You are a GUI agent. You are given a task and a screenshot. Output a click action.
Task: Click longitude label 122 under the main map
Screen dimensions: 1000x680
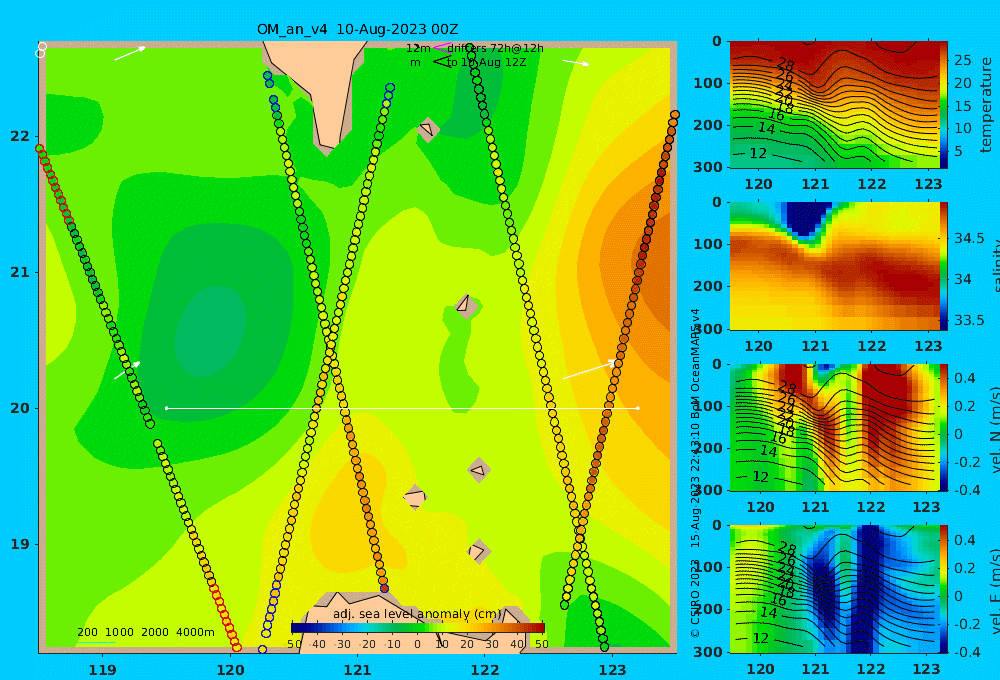point(485,670)
